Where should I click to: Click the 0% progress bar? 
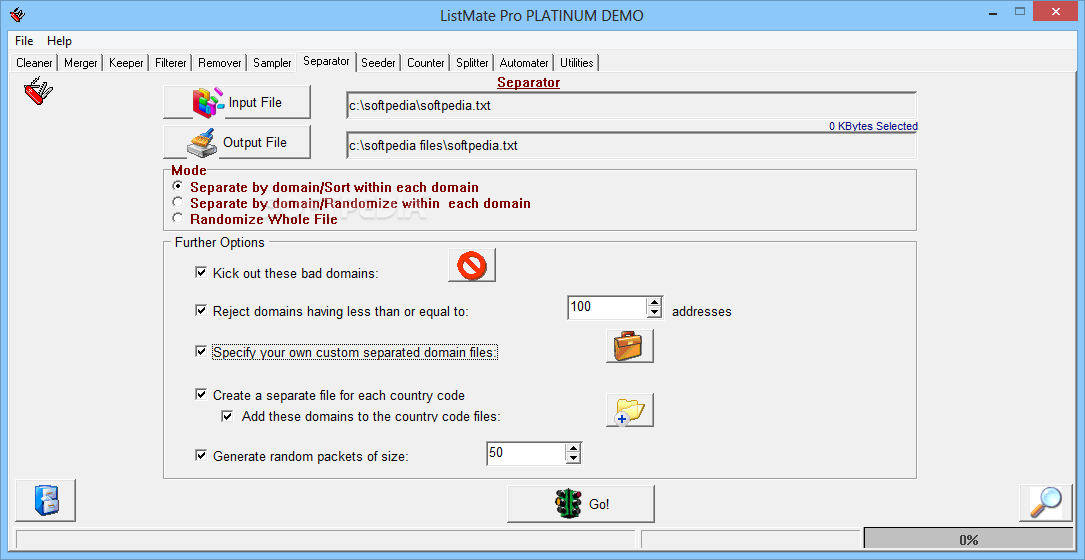point(967,540)
